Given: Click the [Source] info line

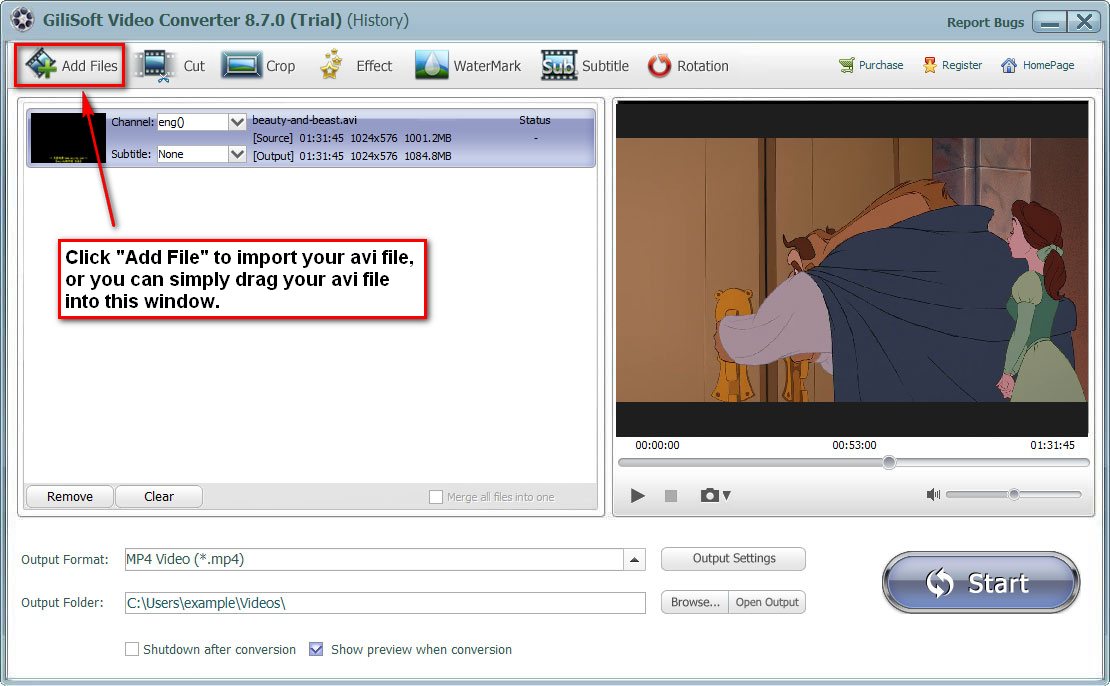Looking at the screenshot, I should click(x=352, y=138).
